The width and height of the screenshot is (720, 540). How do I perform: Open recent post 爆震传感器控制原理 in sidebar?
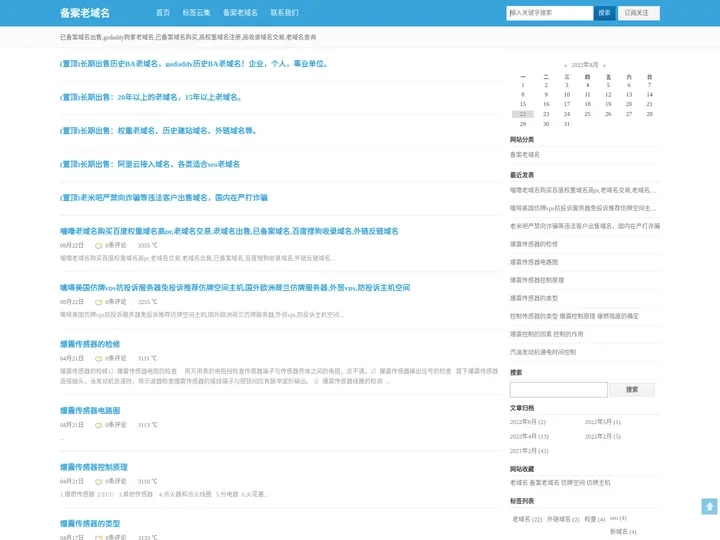click(537, 280)
